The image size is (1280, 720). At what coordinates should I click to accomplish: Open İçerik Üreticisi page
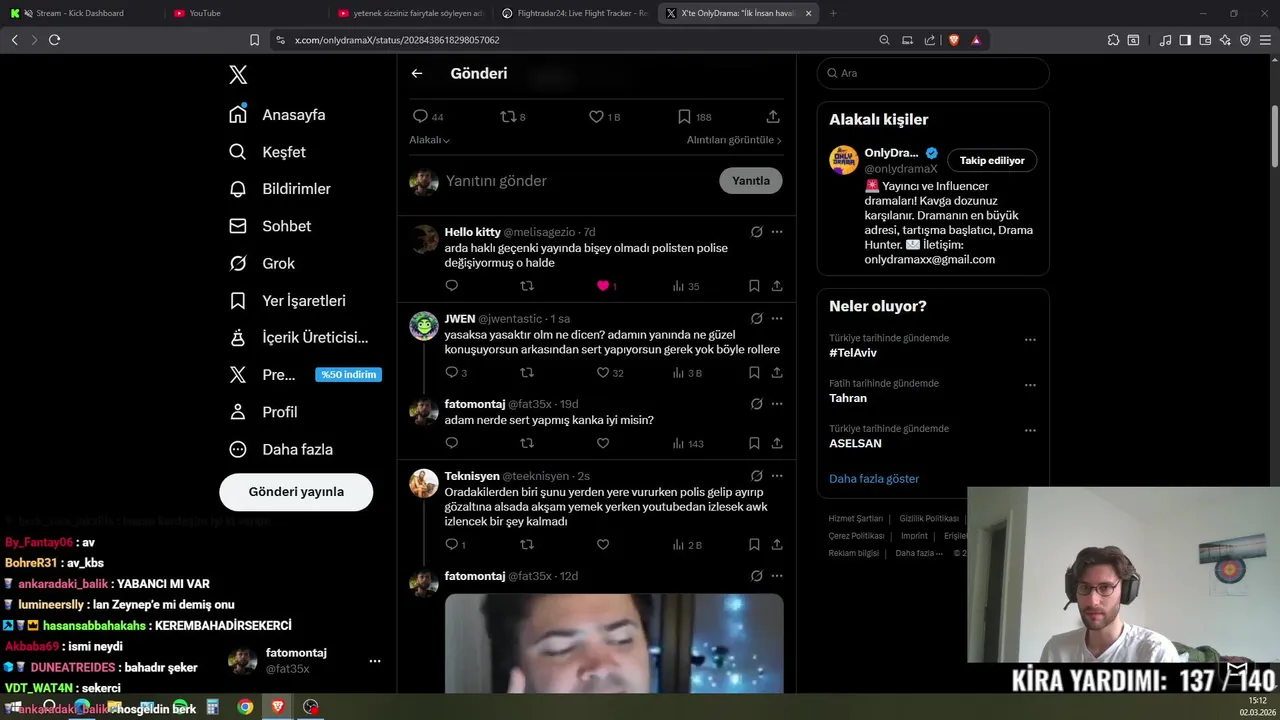point(299,338)
